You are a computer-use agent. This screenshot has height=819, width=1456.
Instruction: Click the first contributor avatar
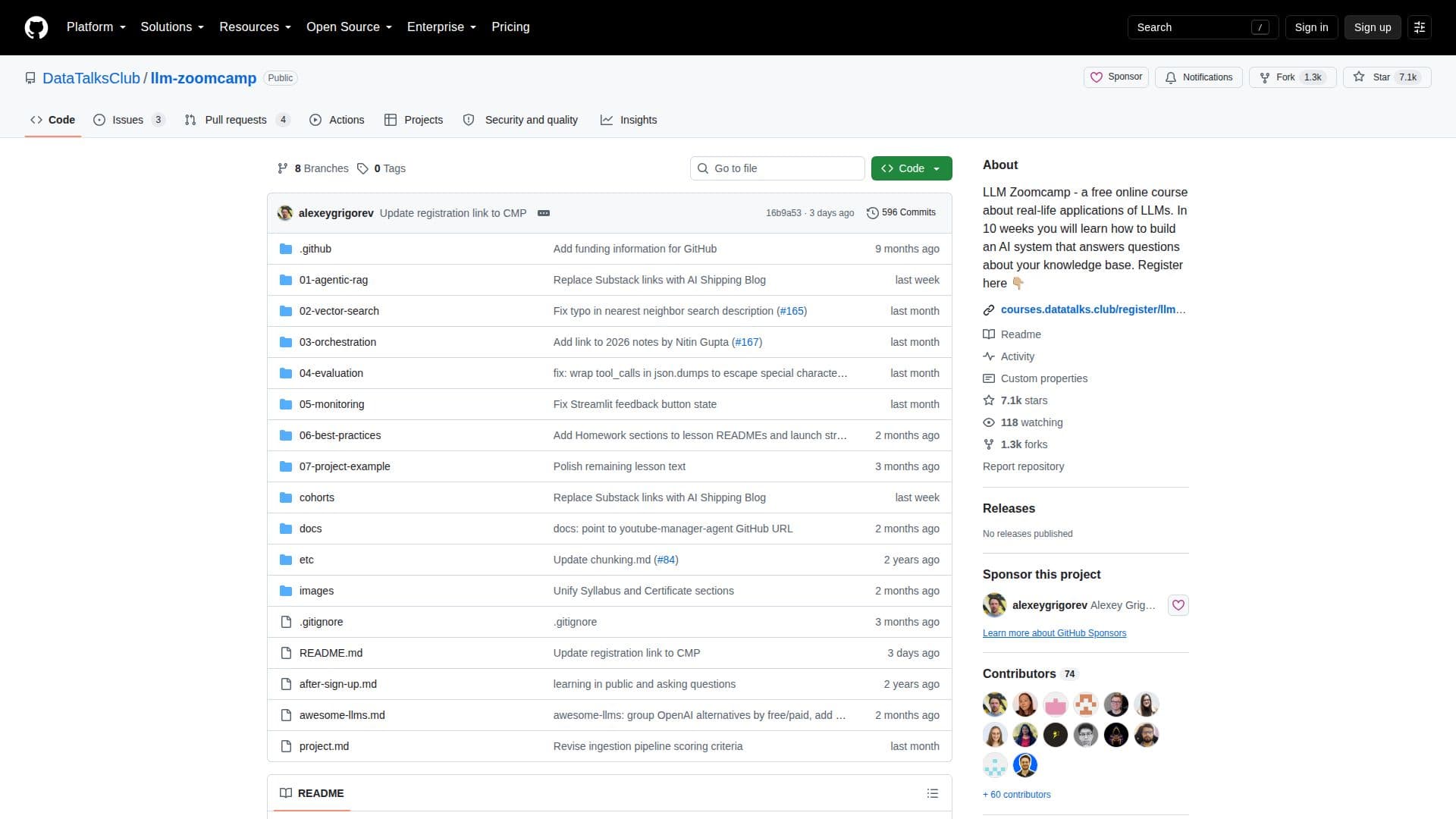pyautogui.click(x=995, y=704)
